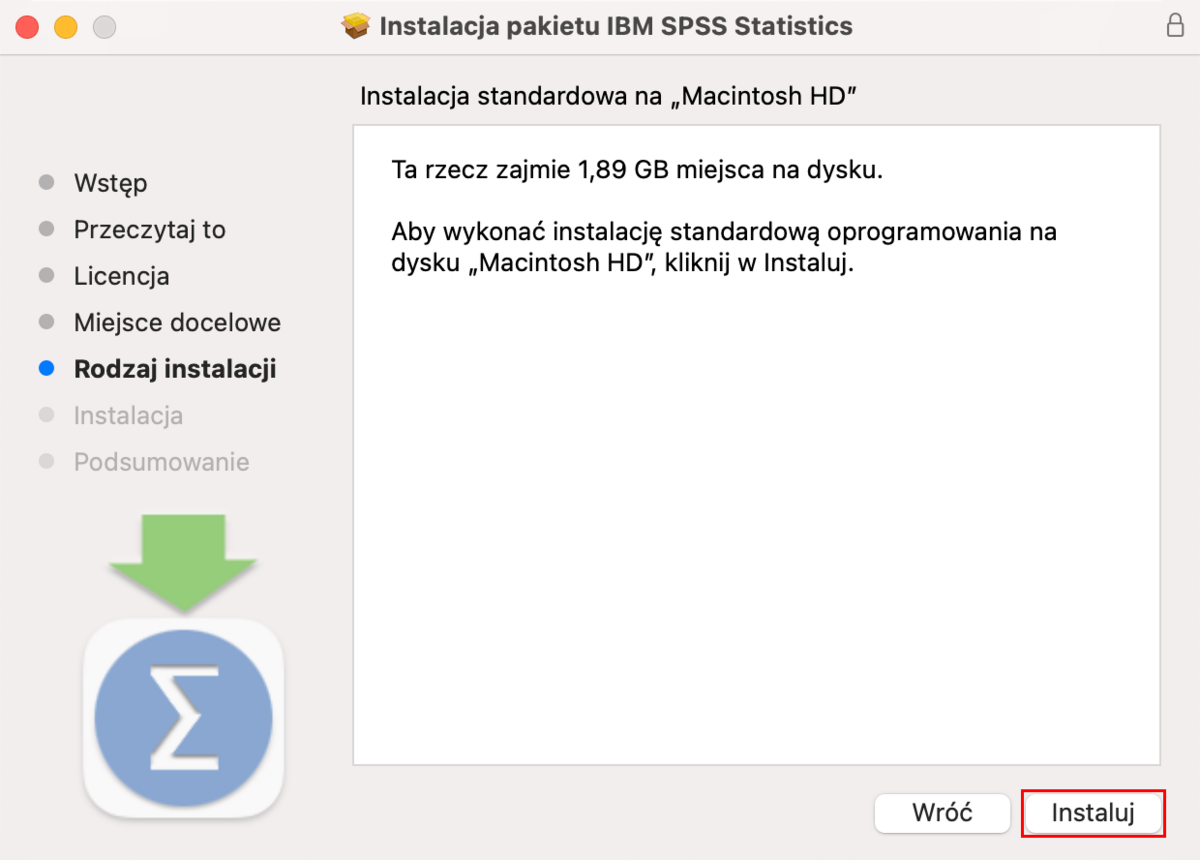The width and height of the screenshot is (1200, 860).
Task: Click the bullet beside Licencja step
Action: [46, 276]
